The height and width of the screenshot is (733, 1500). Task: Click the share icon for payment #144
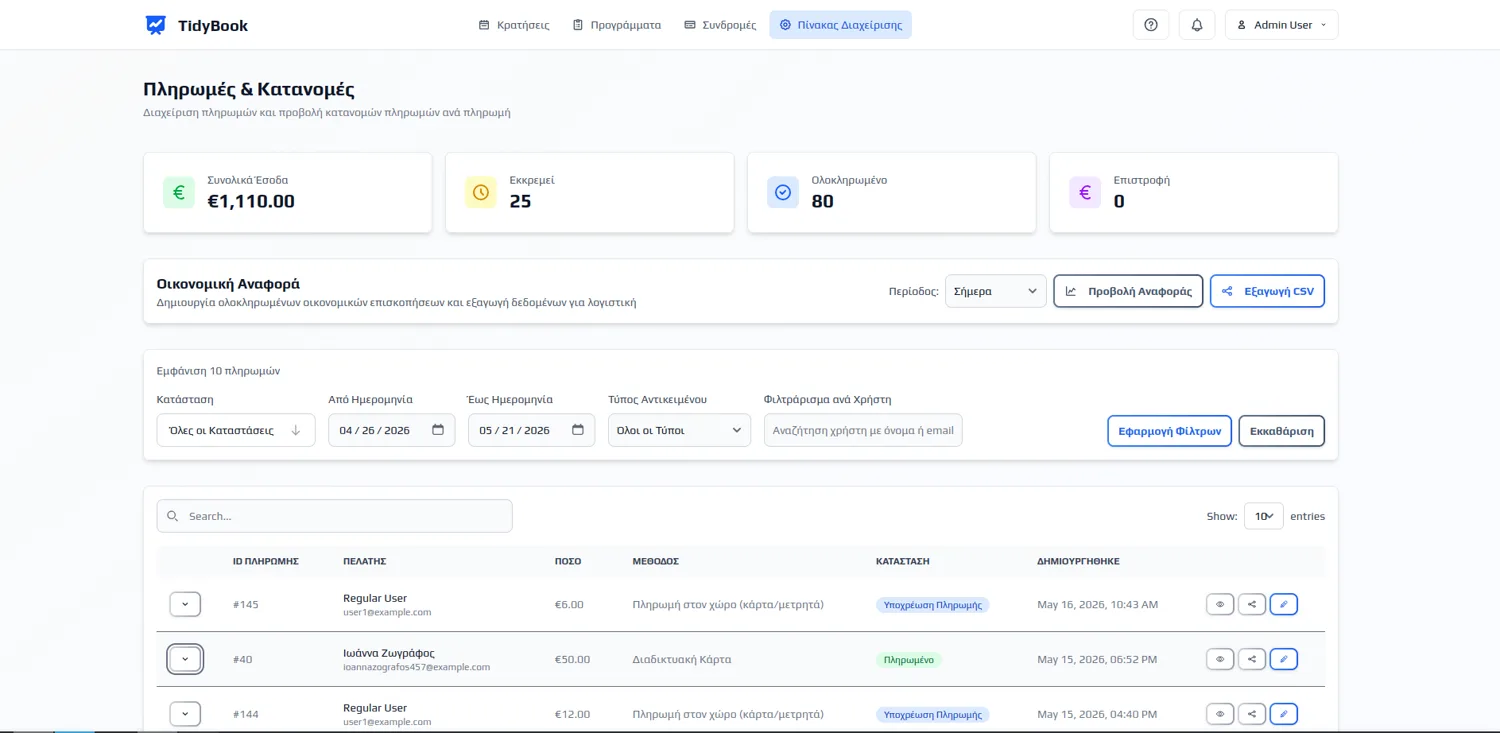tap(1252, 714)
